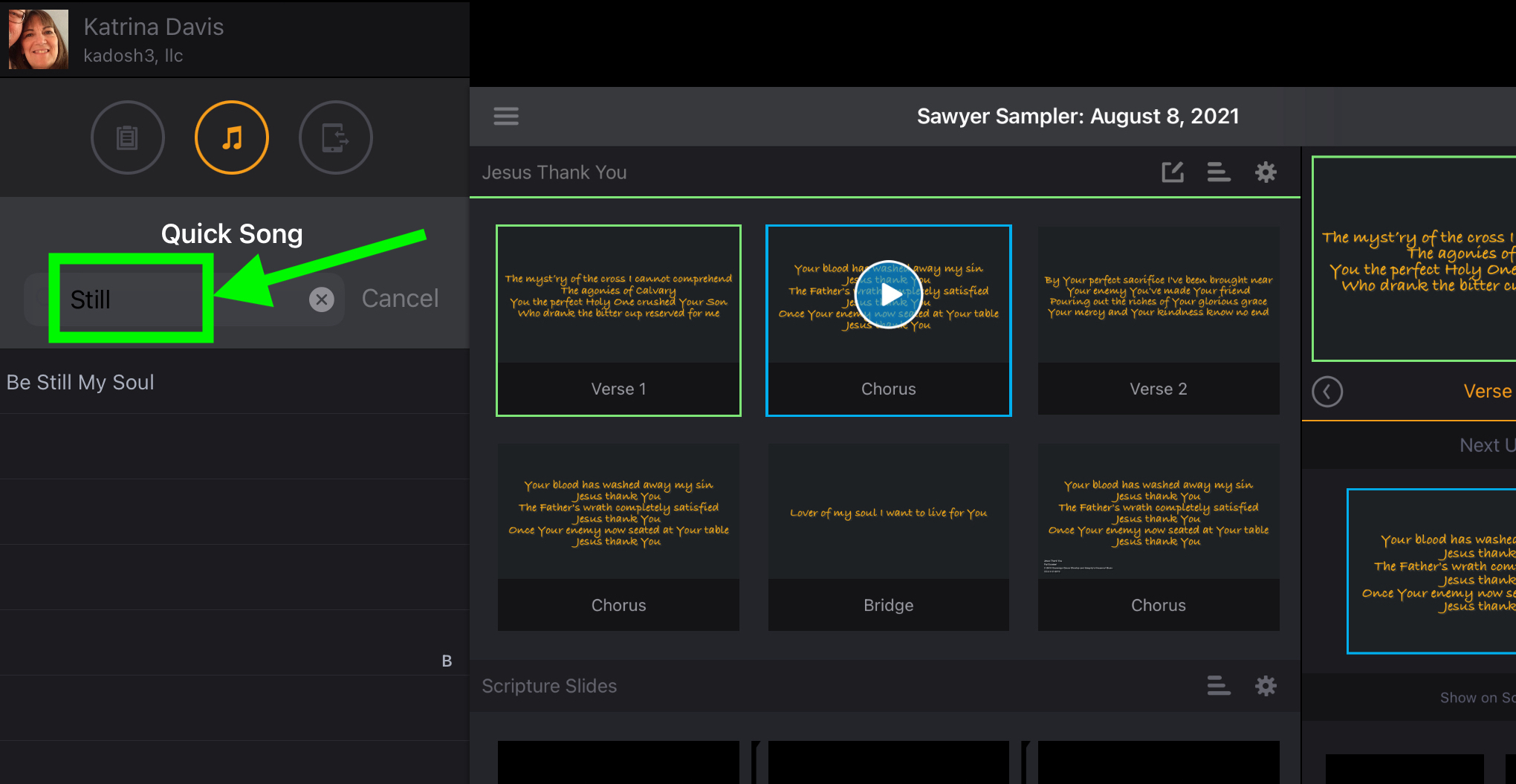Open settings gear for Jesus Thank You
Screen dimensions: 1516x784
(1266, 172)
